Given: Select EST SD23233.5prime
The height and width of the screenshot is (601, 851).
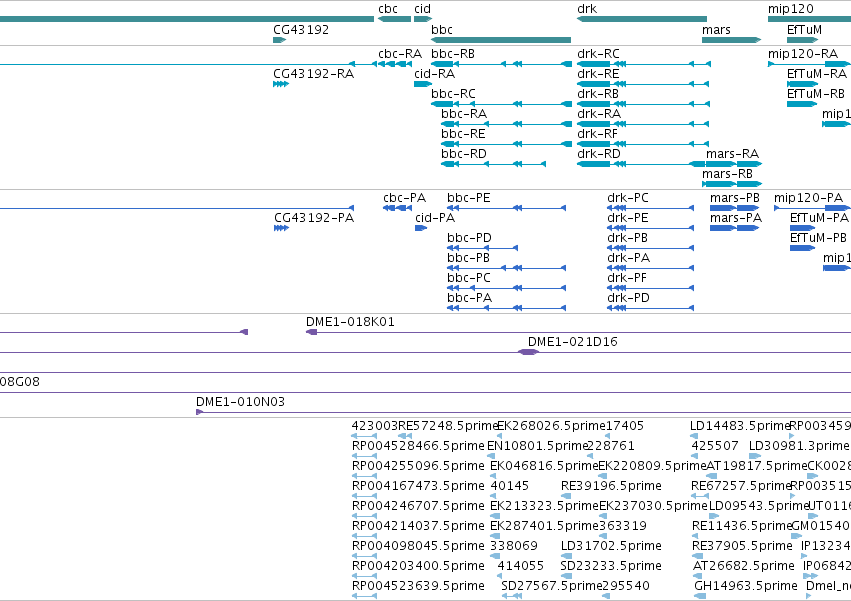Looking at the screenshot, I should click(x=566, y=576).
